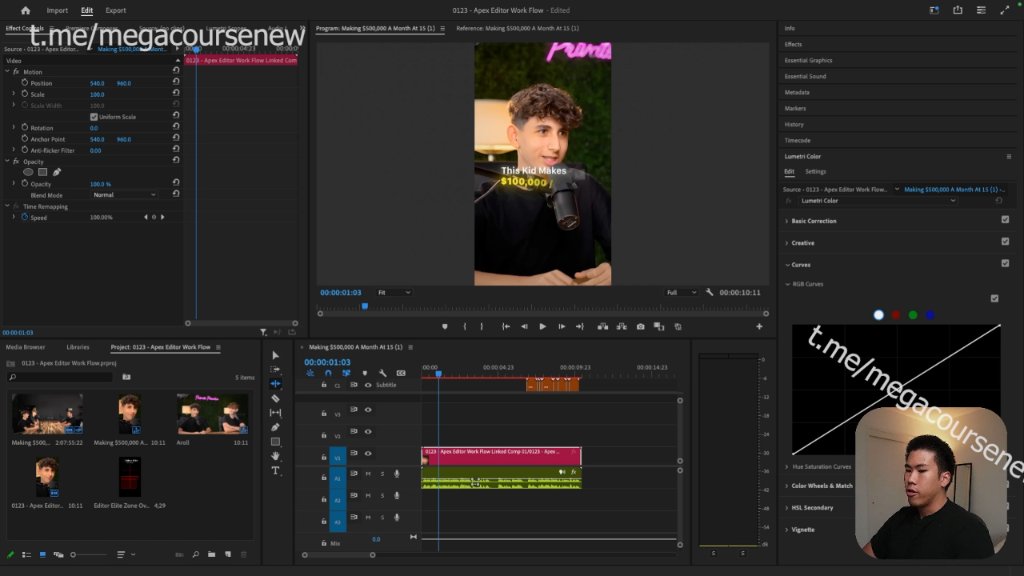Image resolution: width=1024 pixels, height=576 pixels.
Task: Toggle snap magnet in timeline
Action: (328, 374)
